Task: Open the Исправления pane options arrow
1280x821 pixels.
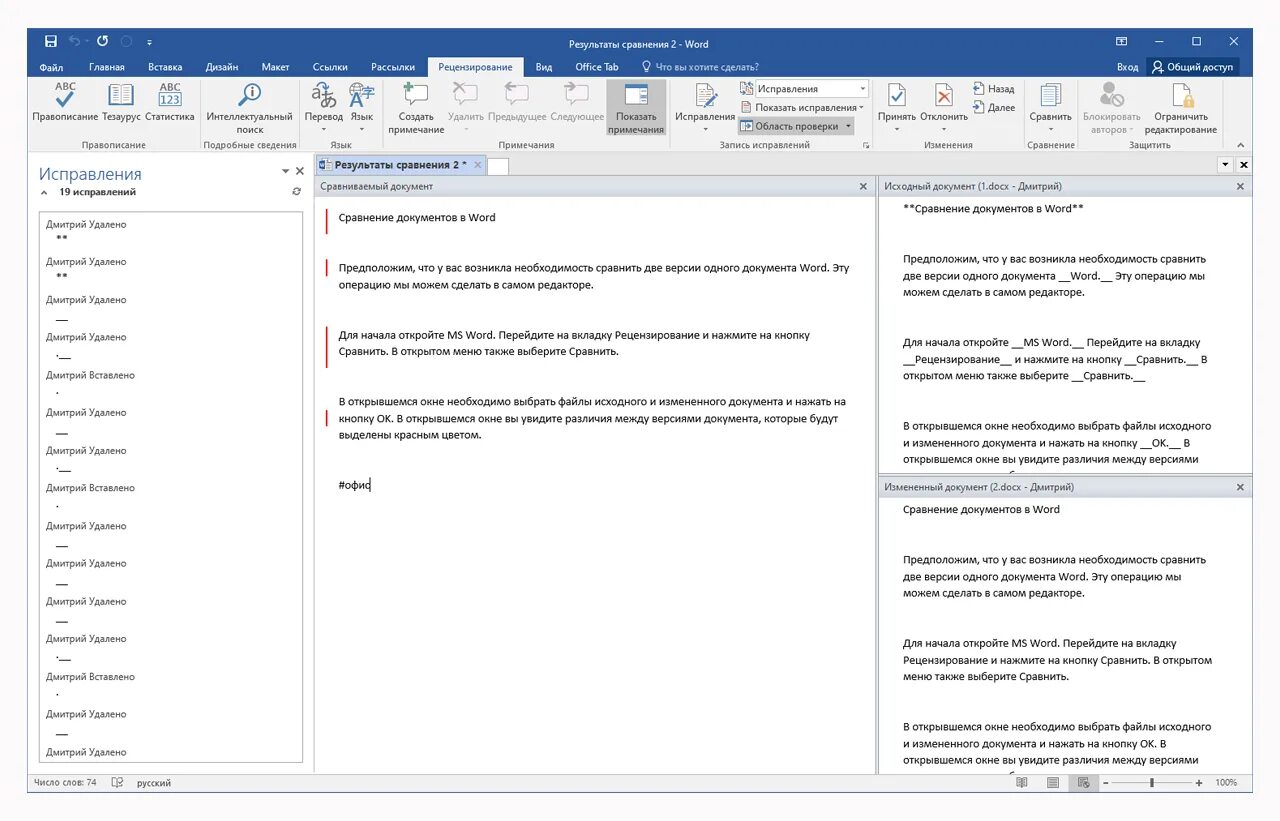Action: tap(285, 172)
